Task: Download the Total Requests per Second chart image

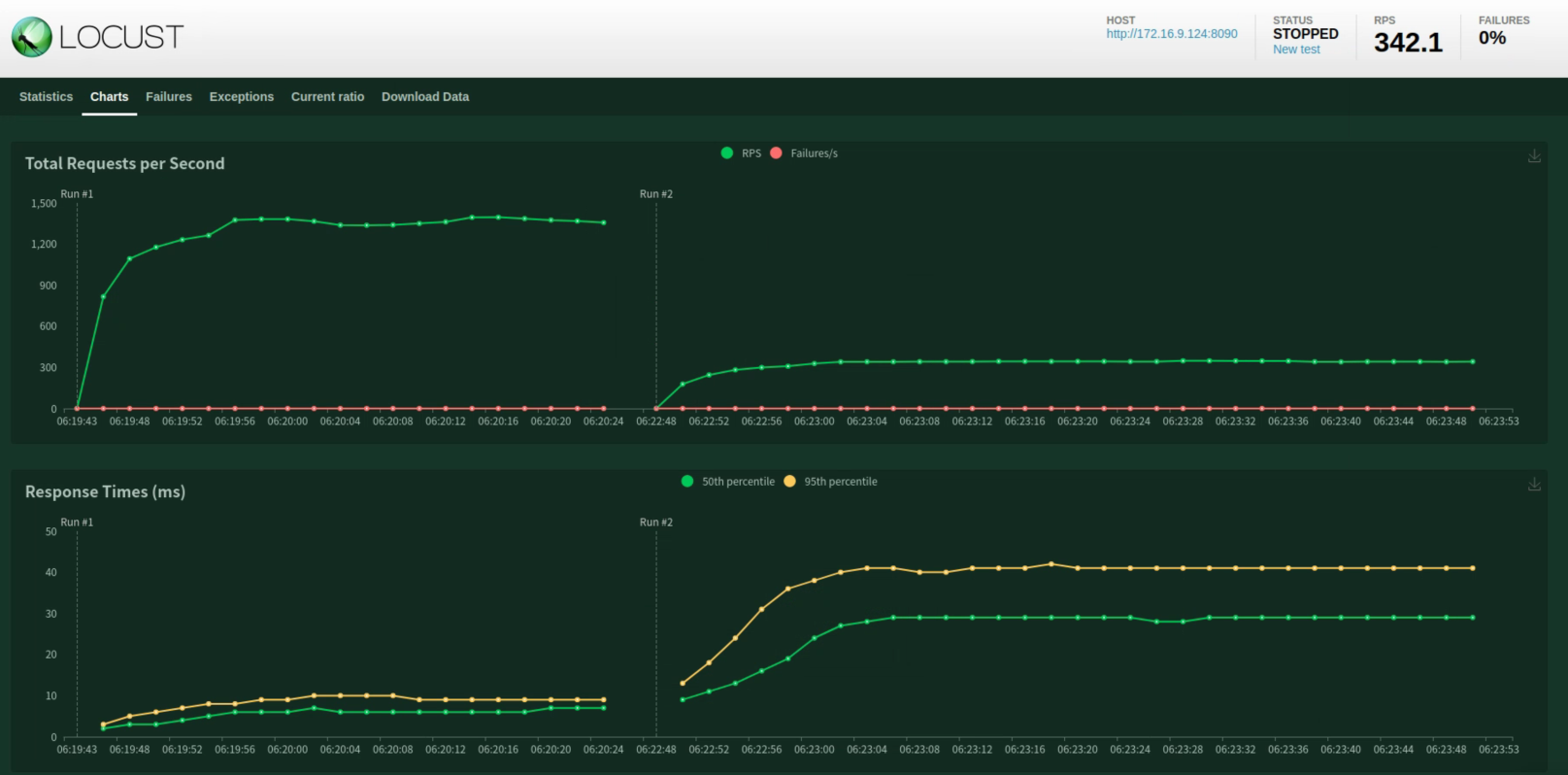Action: [x=1534, y=155]
